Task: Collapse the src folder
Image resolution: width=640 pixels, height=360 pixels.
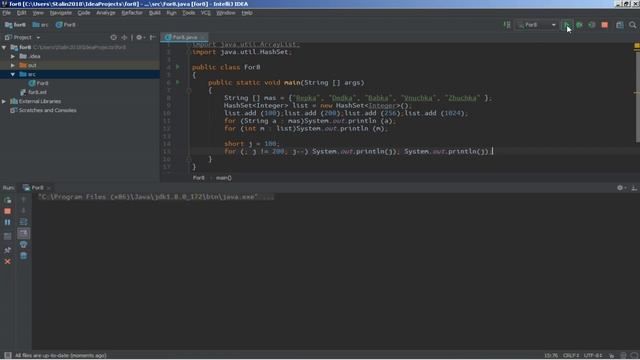Action: 13,74
